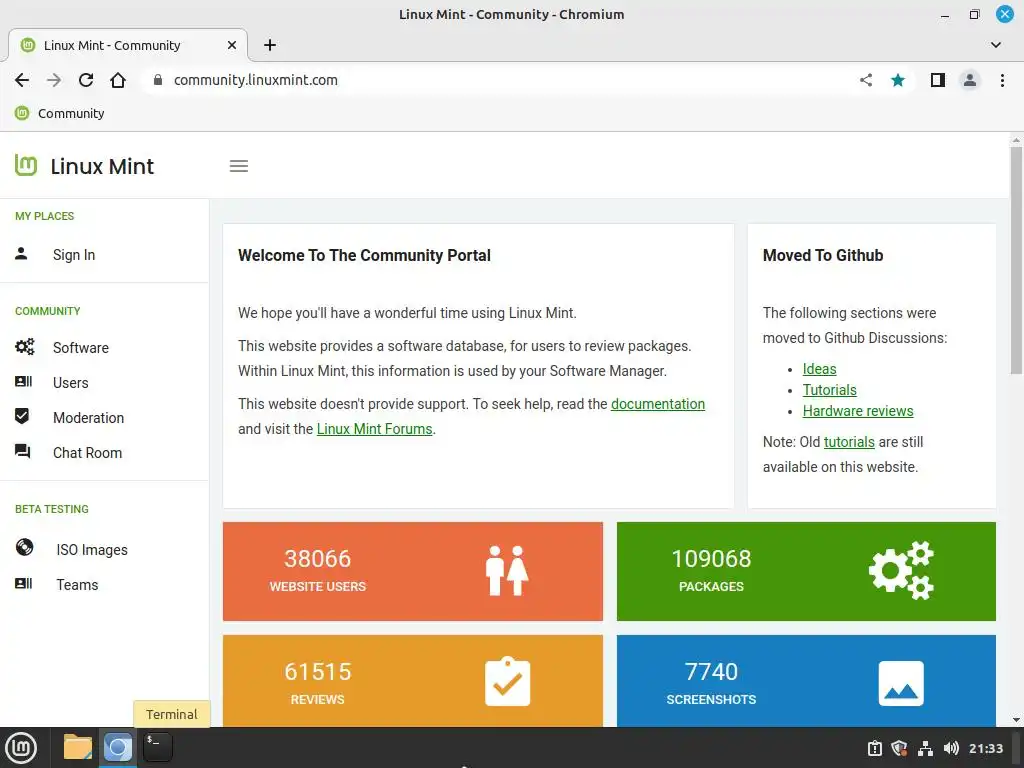Click the Linux Mint site title
This screenshot has width=1024, height=768.
click(103, 167)
